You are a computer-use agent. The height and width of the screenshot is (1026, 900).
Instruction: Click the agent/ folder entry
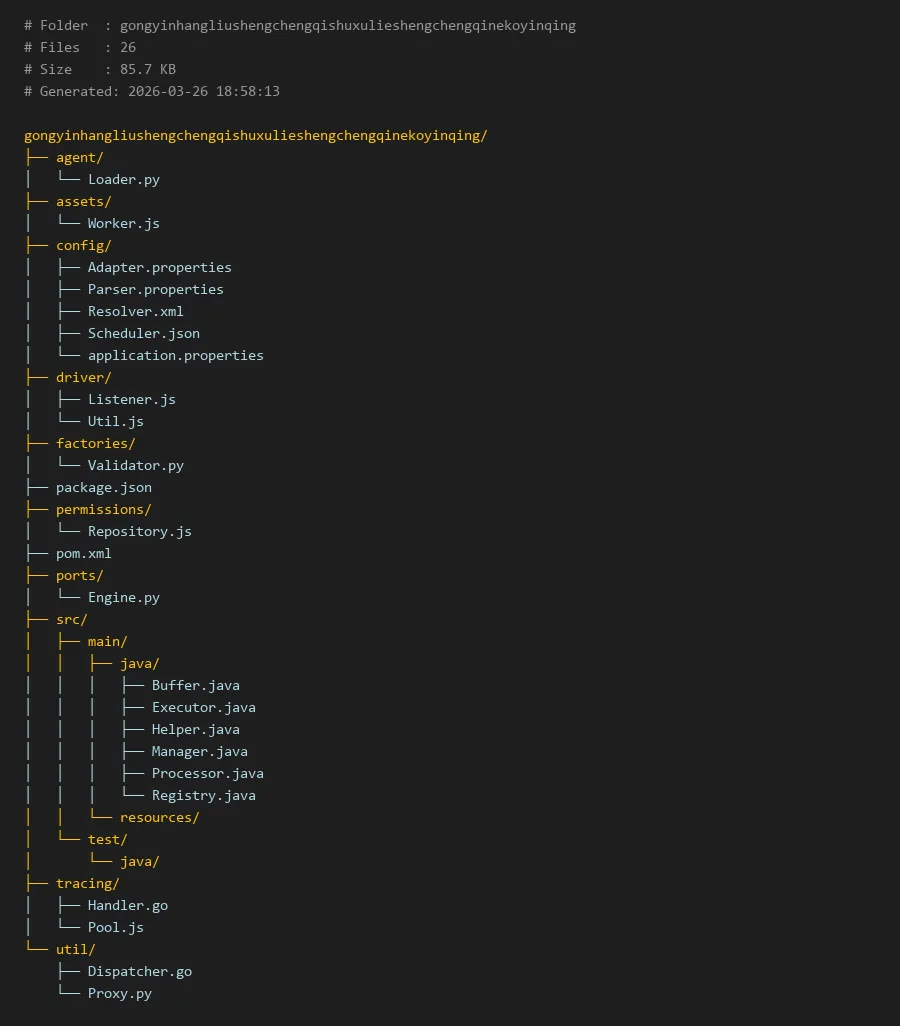[79, 157]
